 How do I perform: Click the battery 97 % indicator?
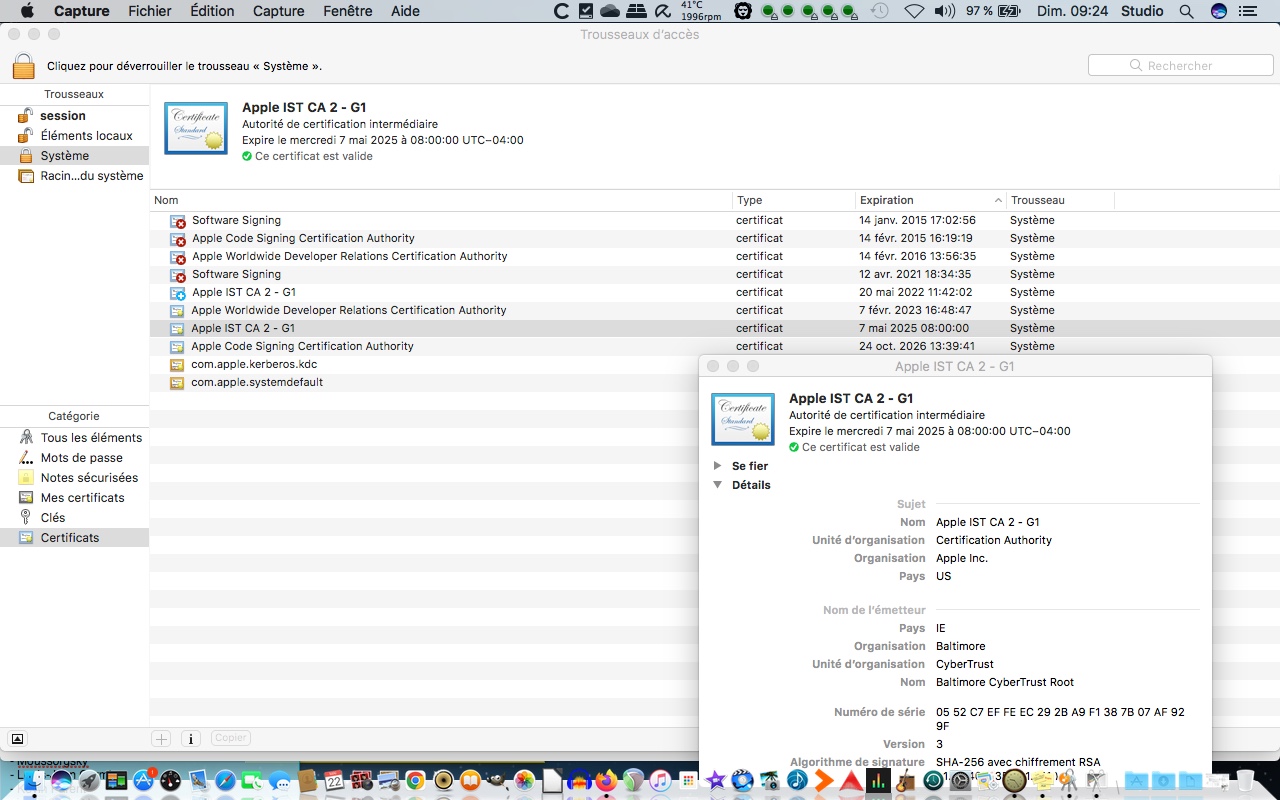(x=993, y=11)
